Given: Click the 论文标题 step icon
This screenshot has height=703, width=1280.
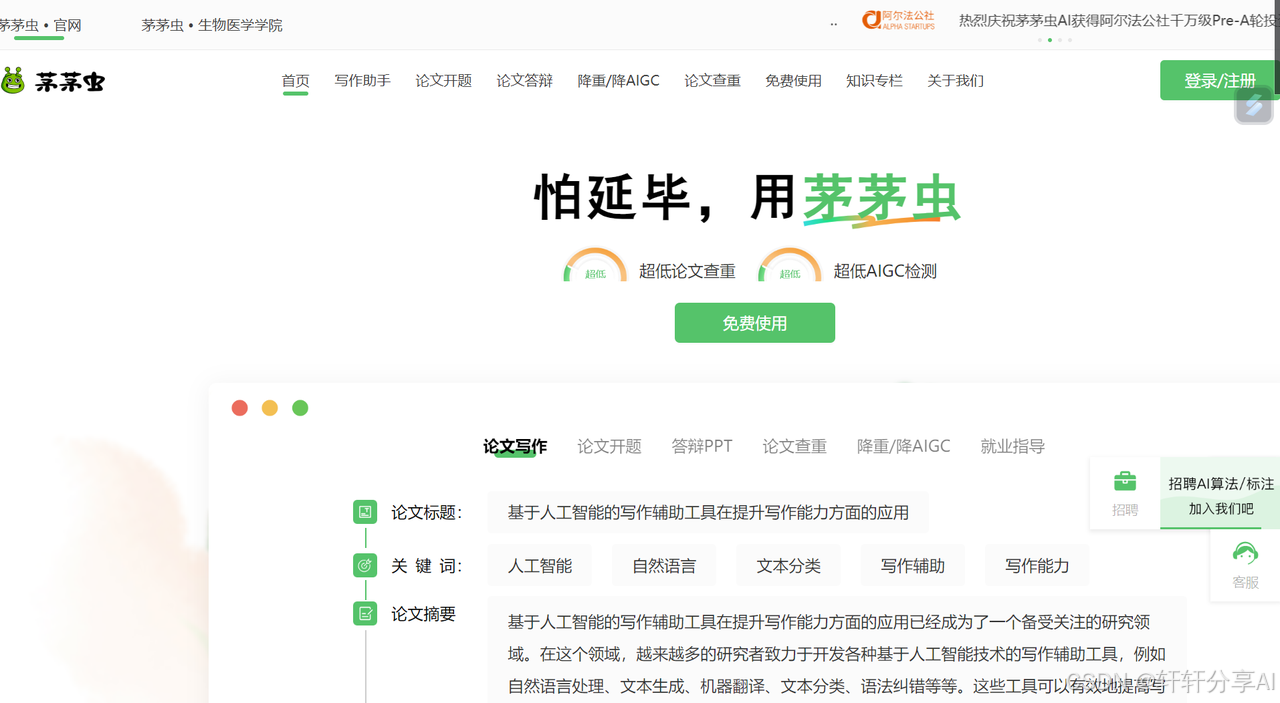Looking at the screenshot, I should pyautogui.click(x=365, y=512).
